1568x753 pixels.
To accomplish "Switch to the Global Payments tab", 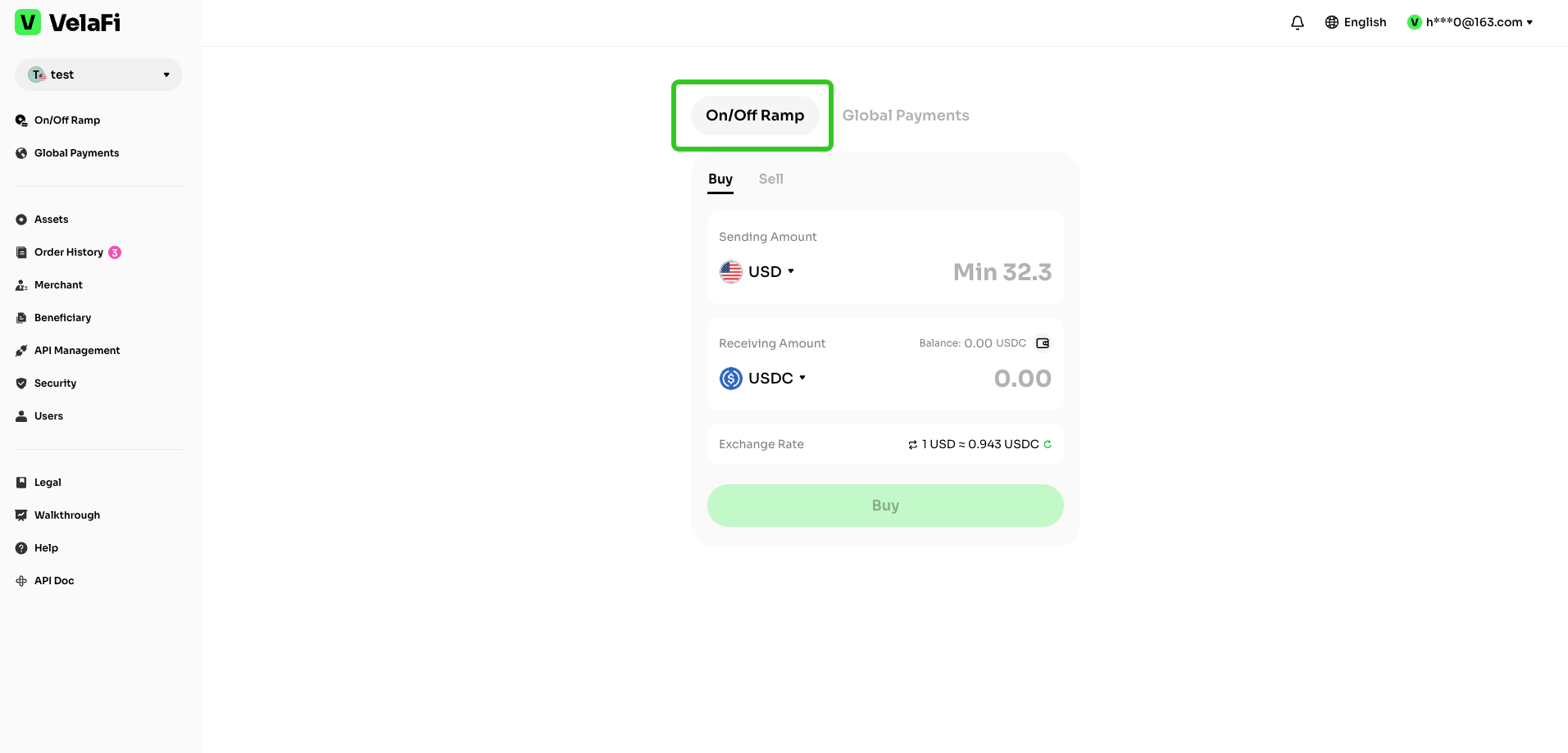I will (905, 116).
